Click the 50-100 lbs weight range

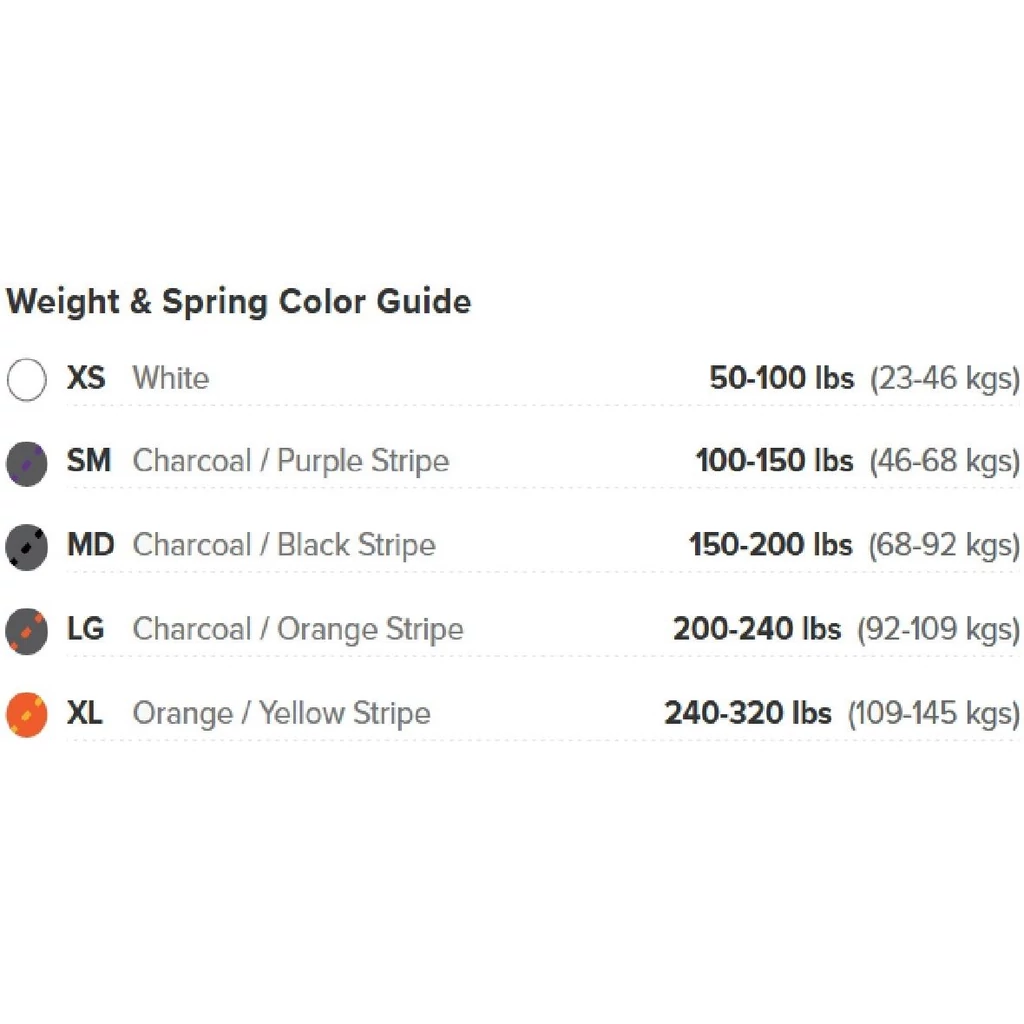coord(781,379)
